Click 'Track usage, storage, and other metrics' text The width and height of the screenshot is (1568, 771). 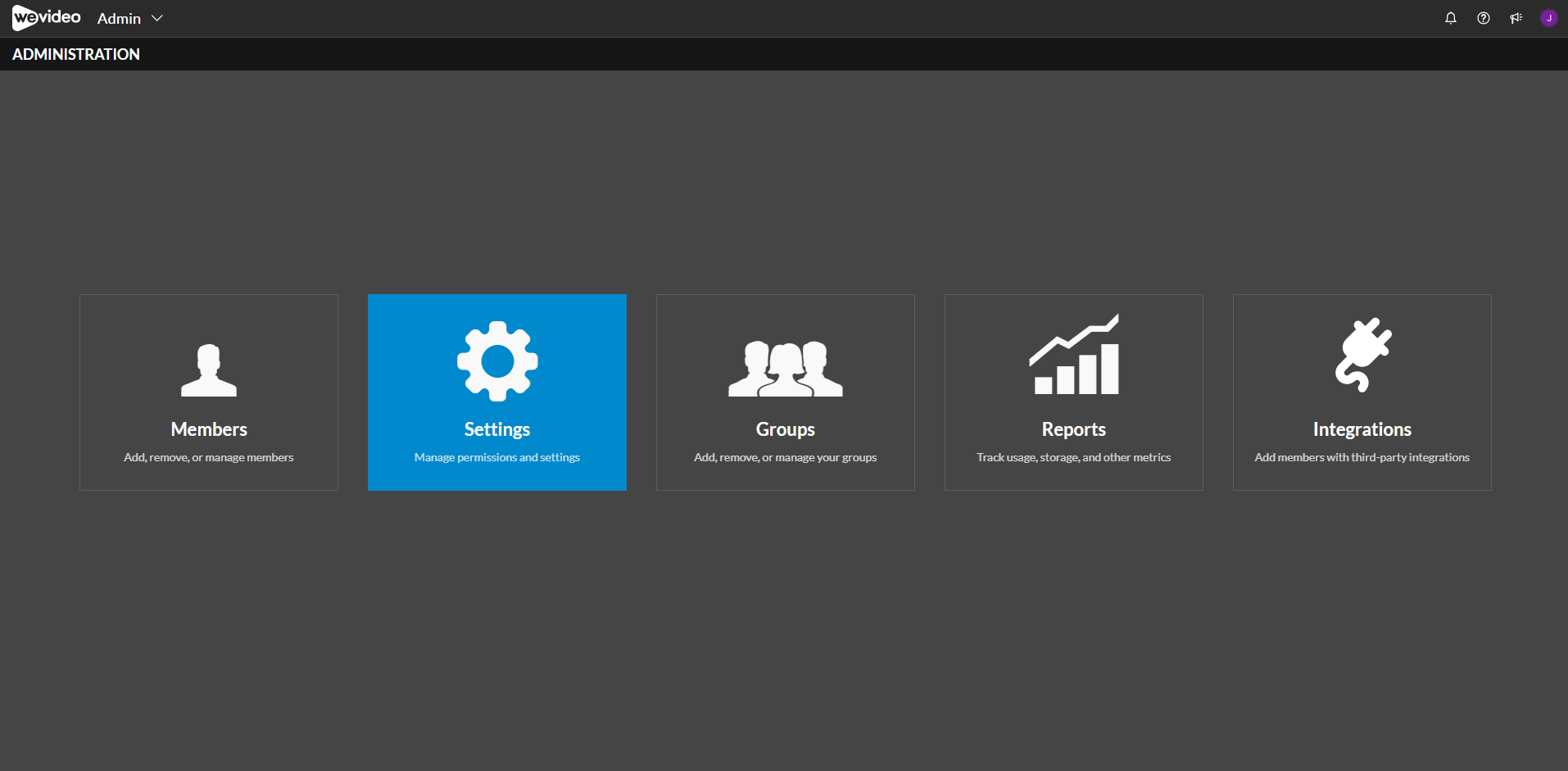pyautogui.click(x=1074, y=457)
